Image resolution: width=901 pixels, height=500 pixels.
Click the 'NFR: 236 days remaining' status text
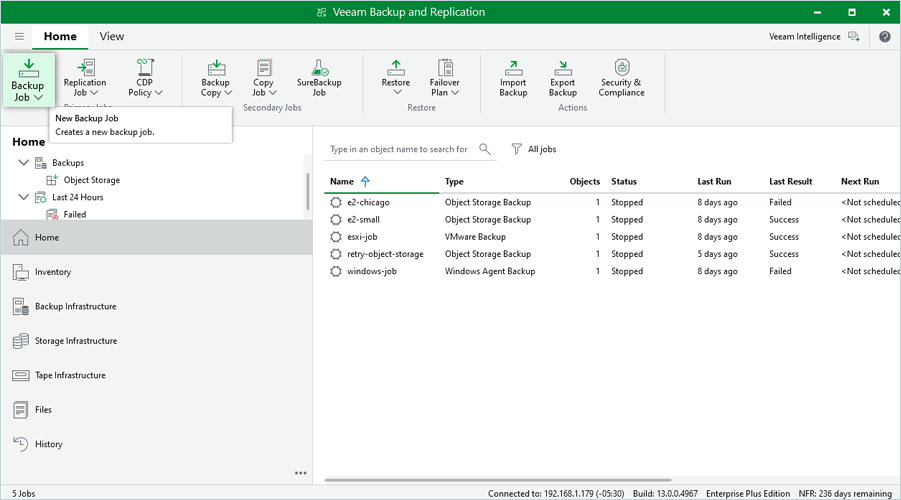pos(845,494)
